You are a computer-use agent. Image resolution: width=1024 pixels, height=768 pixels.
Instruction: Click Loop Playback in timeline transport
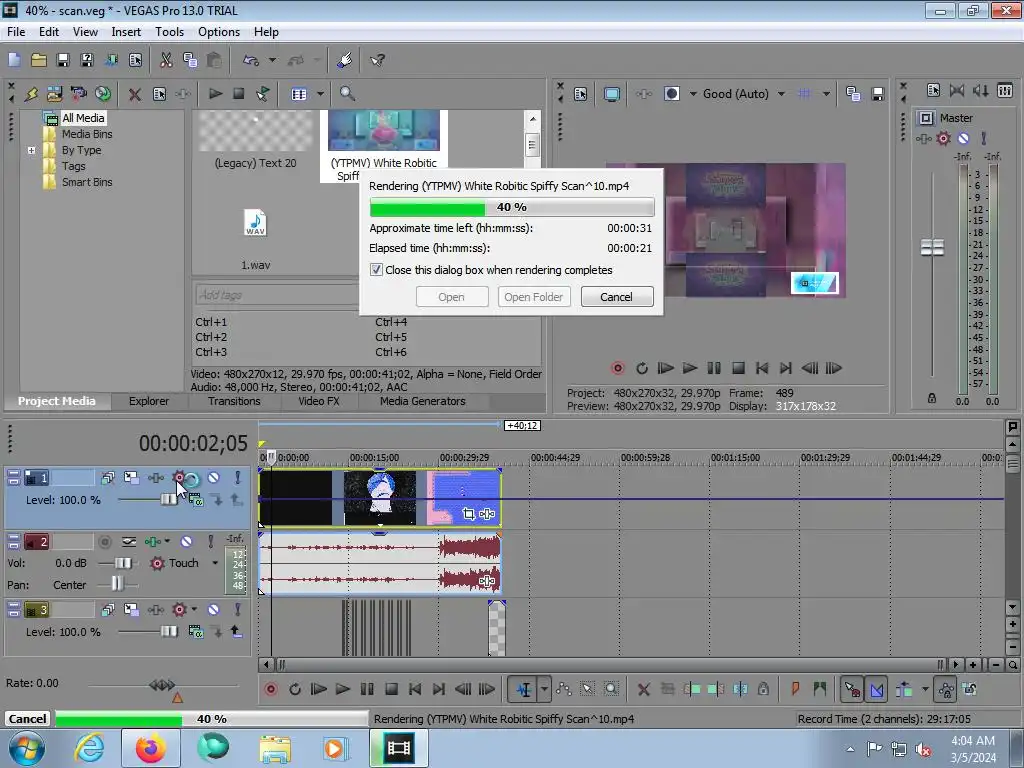click(295, 689)
